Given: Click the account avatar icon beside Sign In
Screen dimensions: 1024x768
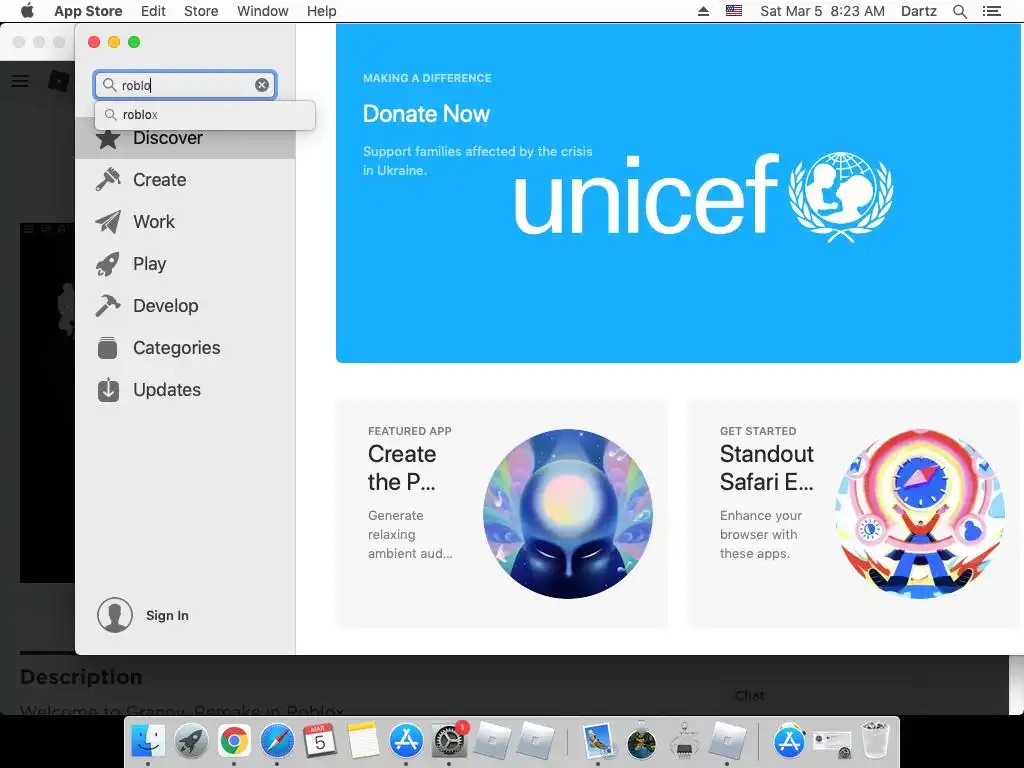Looking at the screenshot, I should click(115, 615).
